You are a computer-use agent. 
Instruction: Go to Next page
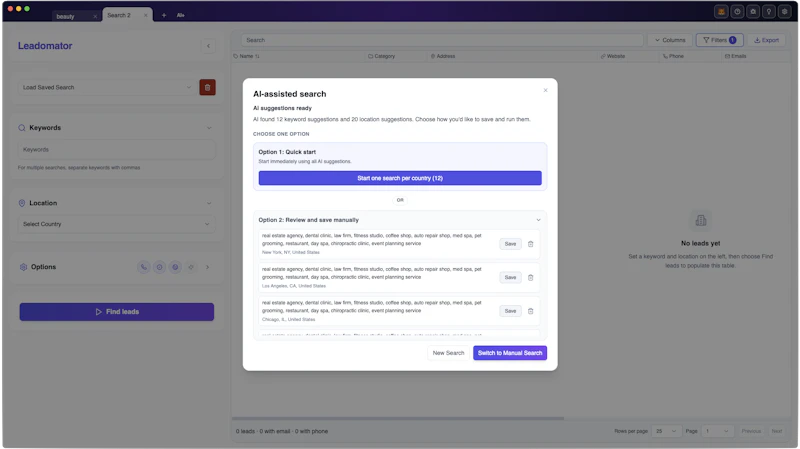click(x=777, y=431)
